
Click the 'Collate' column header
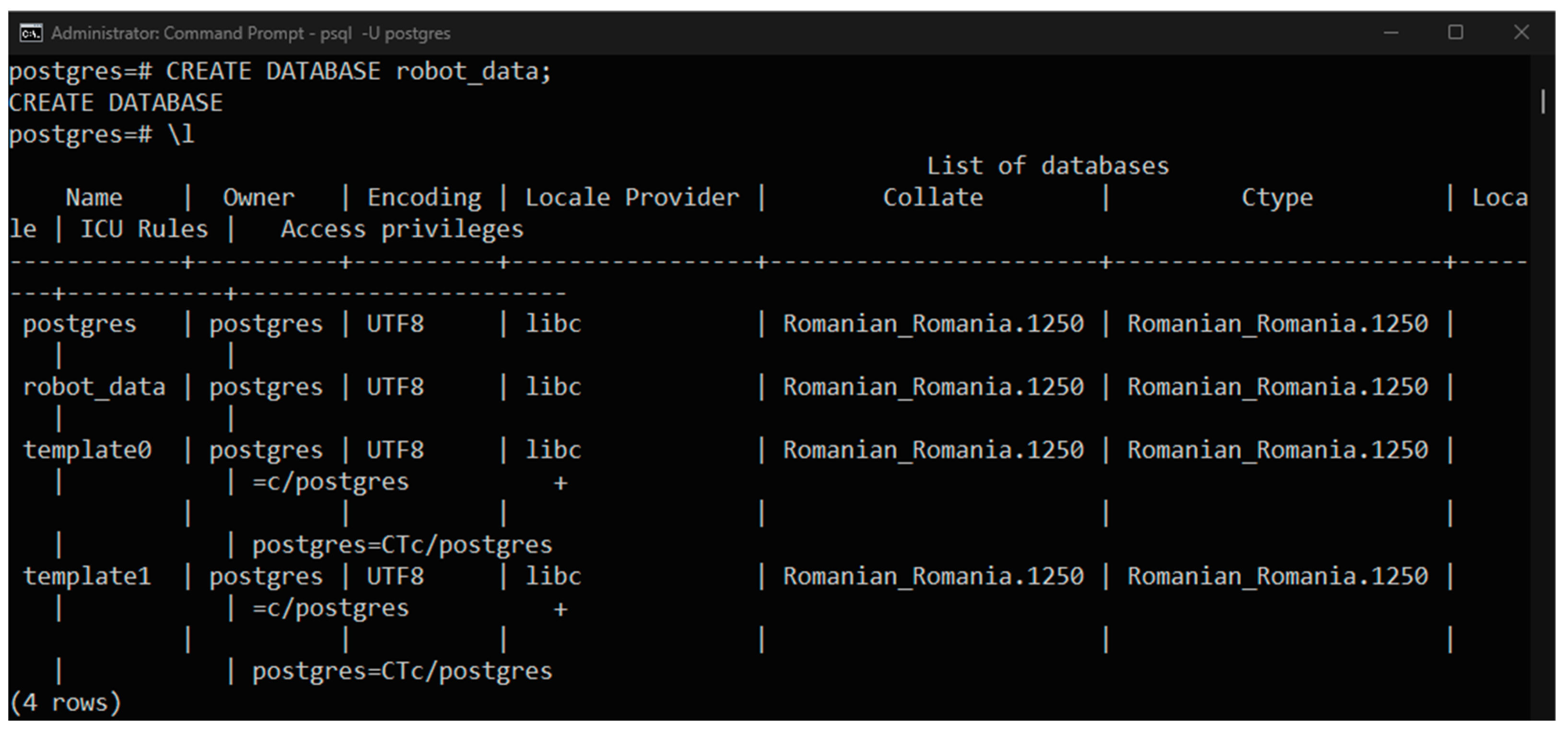[x=933, y=197]
